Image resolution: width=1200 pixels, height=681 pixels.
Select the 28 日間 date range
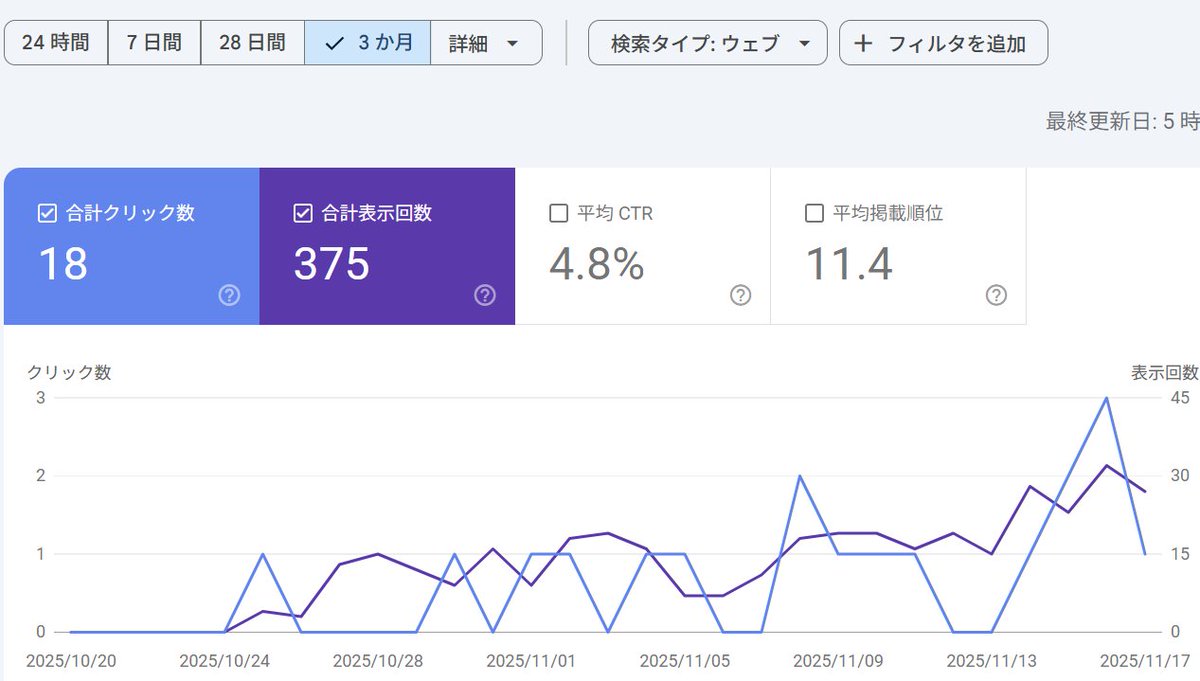tap(252, 43)
